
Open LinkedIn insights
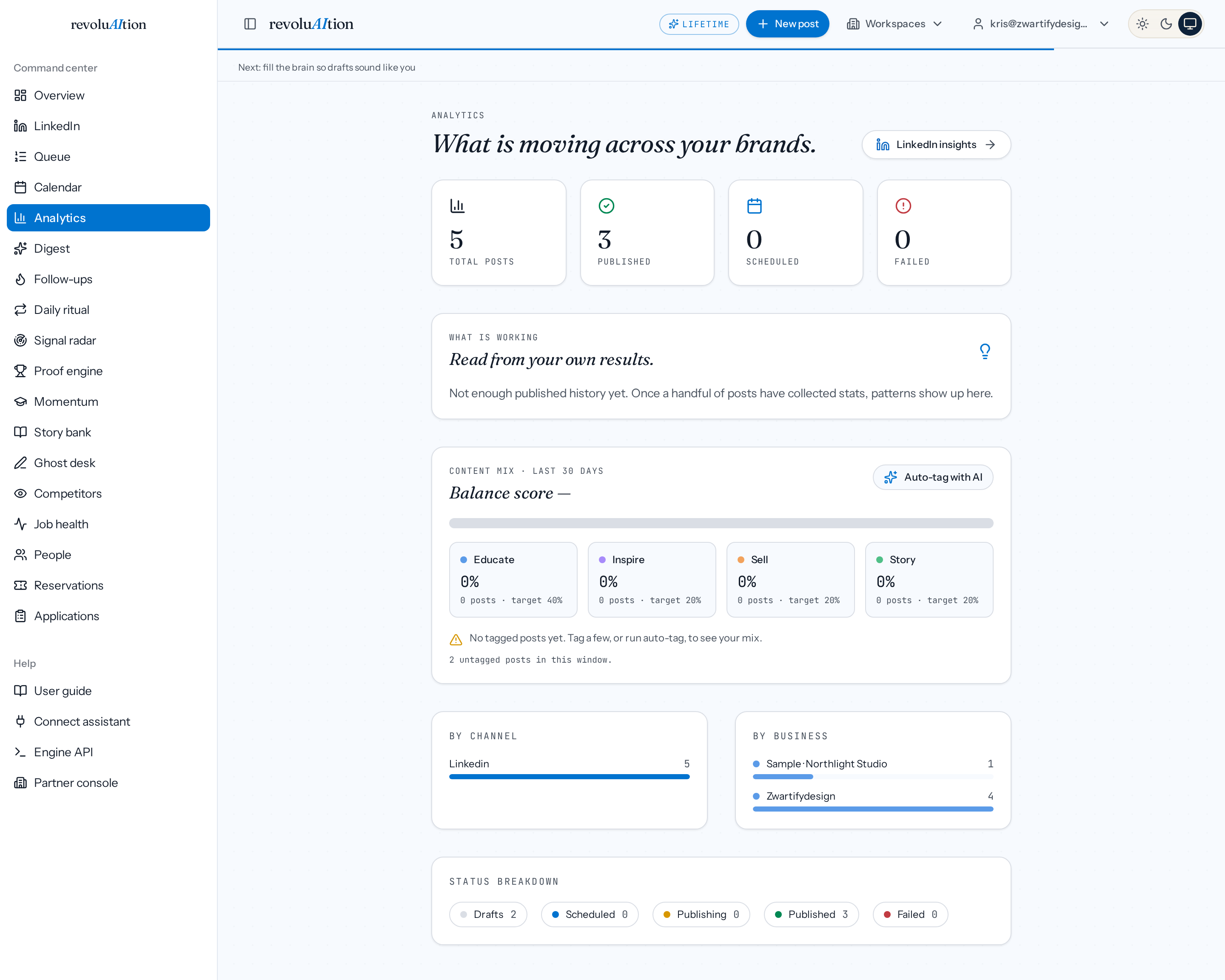[x=936, y=145]
